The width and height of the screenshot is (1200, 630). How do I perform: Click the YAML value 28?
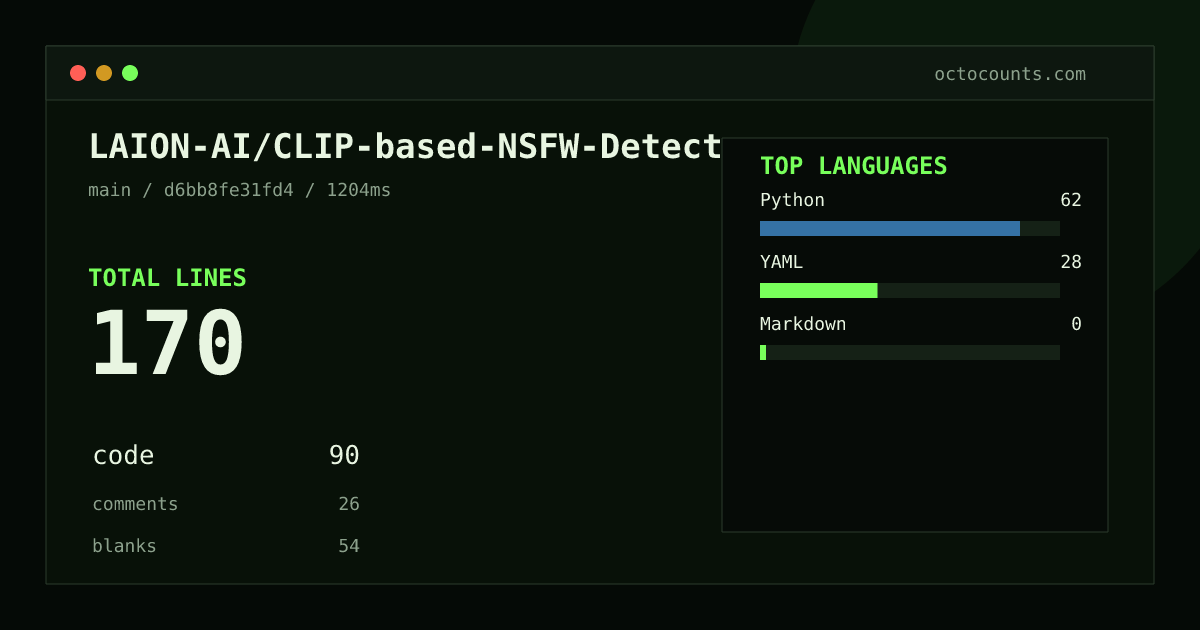pyautogui.click(x=1071, y=262)
